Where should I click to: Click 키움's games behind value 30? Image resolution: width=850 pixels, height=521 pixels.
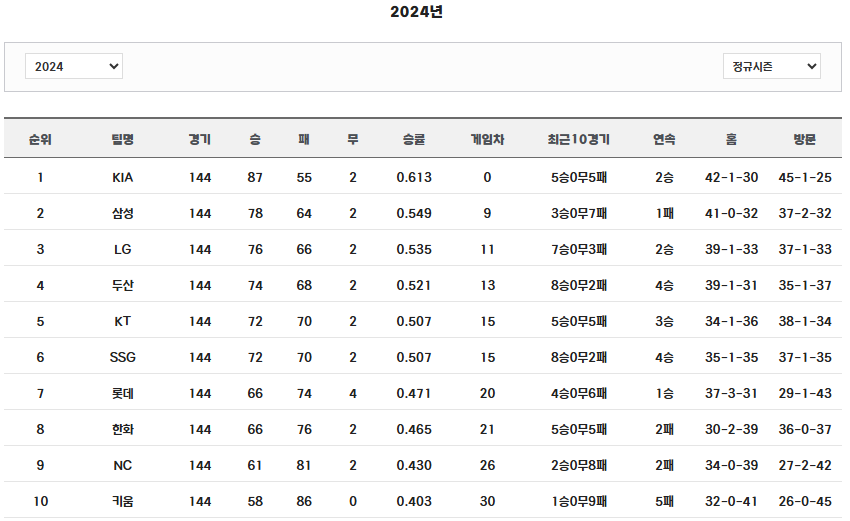487,501
